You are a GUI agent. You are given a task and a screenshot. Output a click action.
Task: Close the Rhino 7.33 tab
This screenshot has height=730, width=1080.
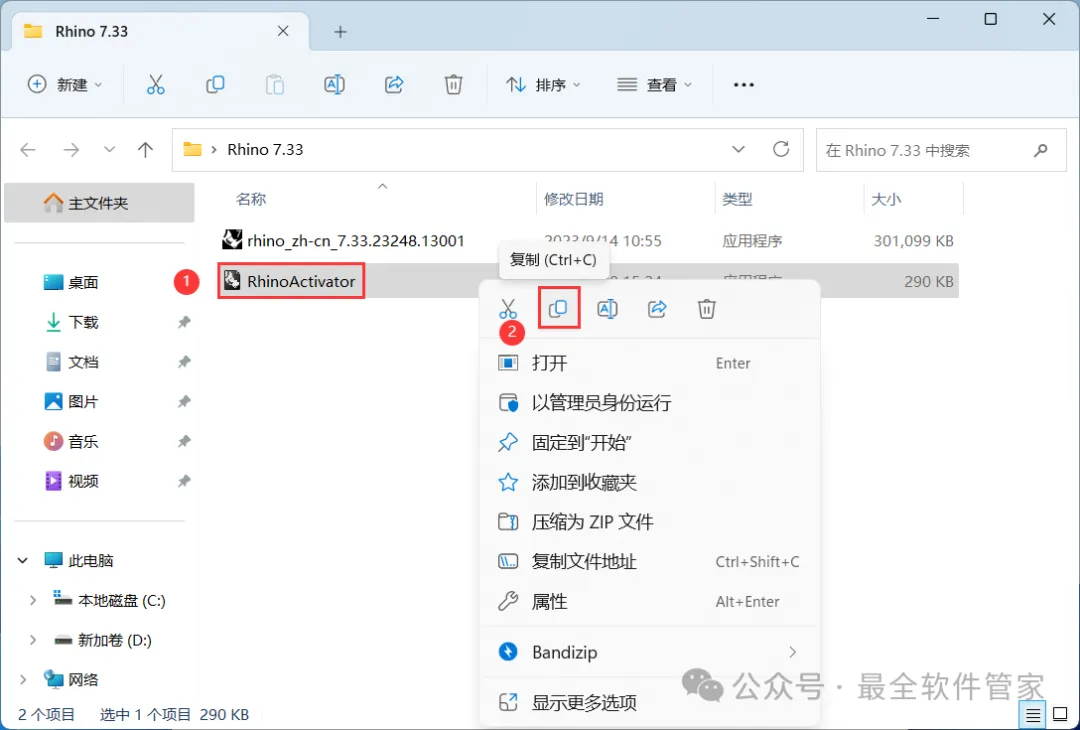coord(283,32)
